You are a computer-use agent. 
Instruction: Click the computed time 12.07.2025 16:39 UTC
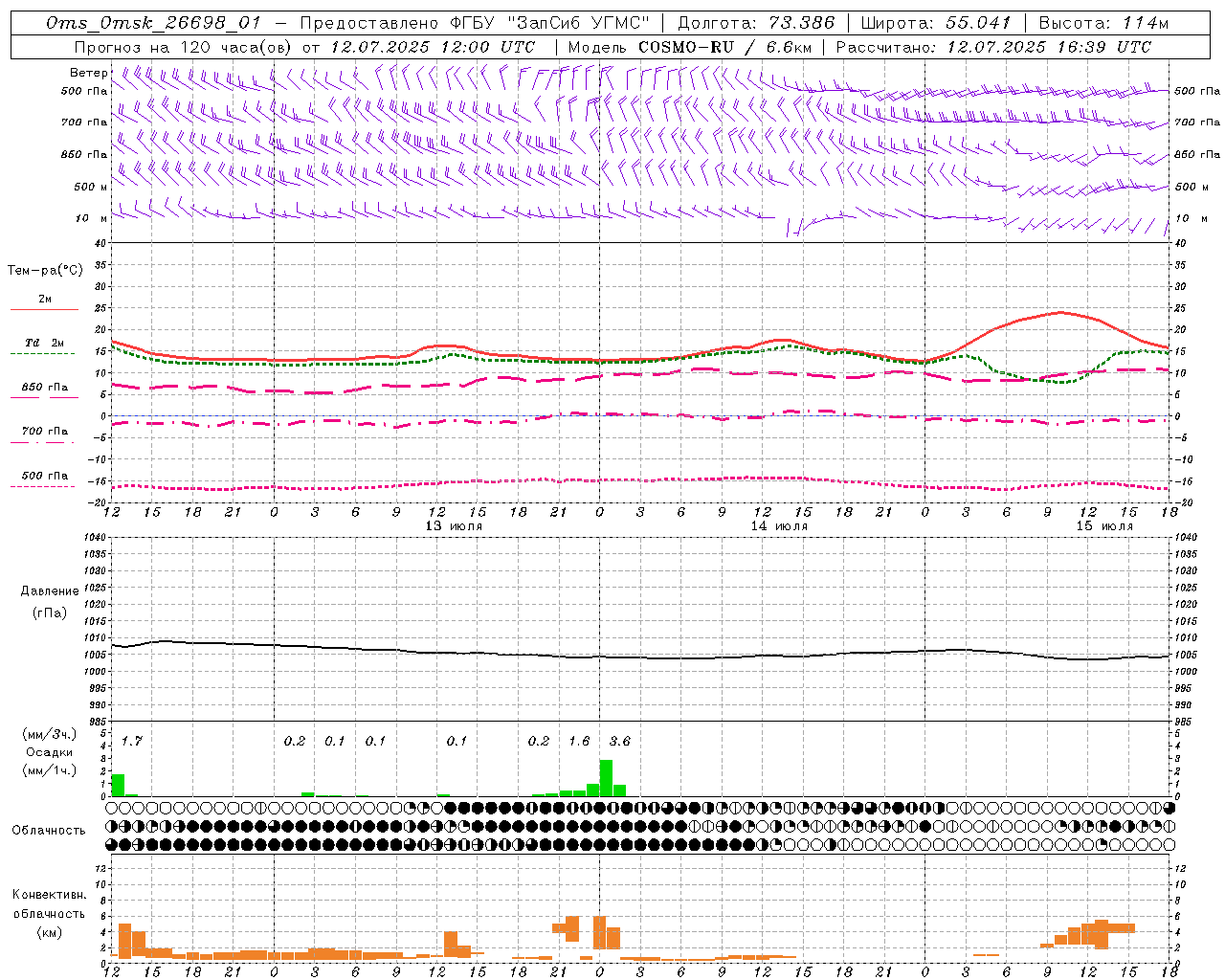tap(1049, 47)
